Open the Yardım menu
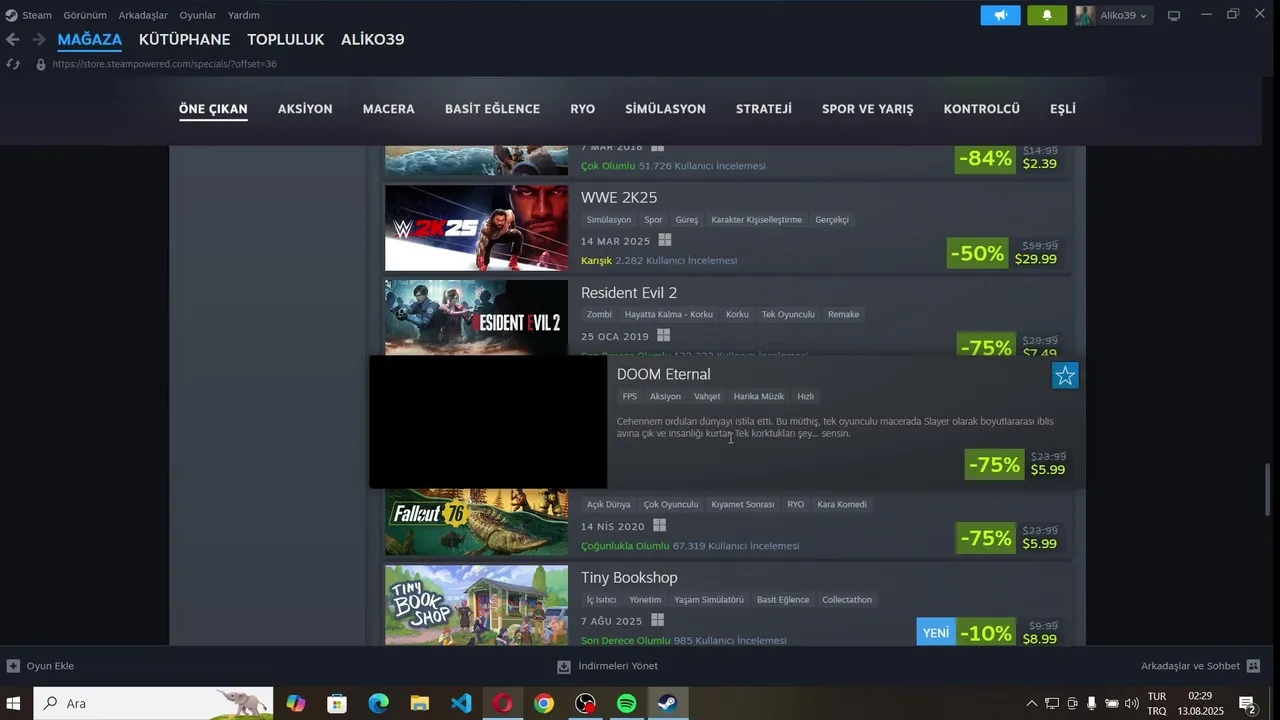The height and width of the screenshot is (720, 1280). click(x=243, y=15)
